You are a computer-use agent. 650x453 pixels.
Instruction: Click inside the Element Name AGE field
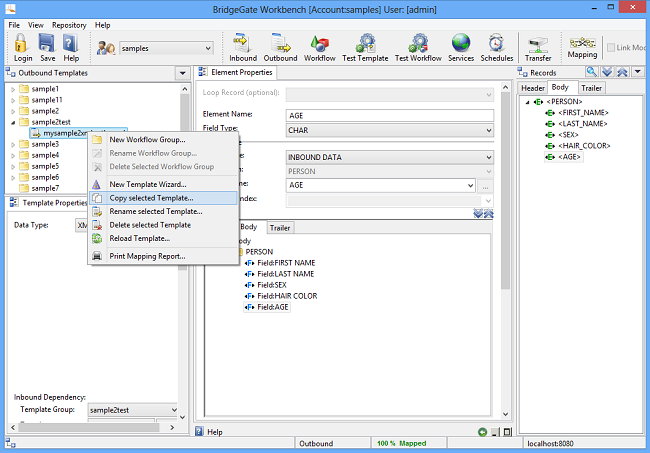point(390,116)
